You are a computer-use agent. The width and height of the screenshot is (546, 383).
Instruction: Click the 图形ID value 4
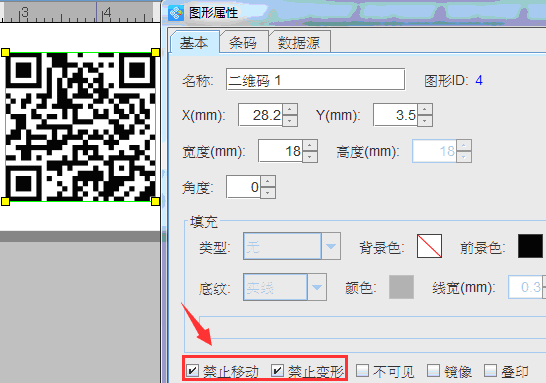[x=479, y=81]
